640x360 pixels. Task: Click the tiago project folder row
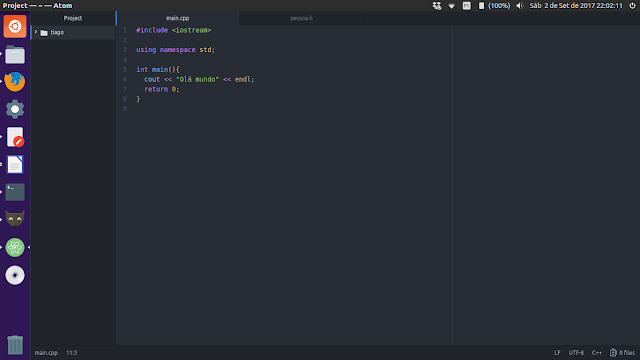point(73,32)
